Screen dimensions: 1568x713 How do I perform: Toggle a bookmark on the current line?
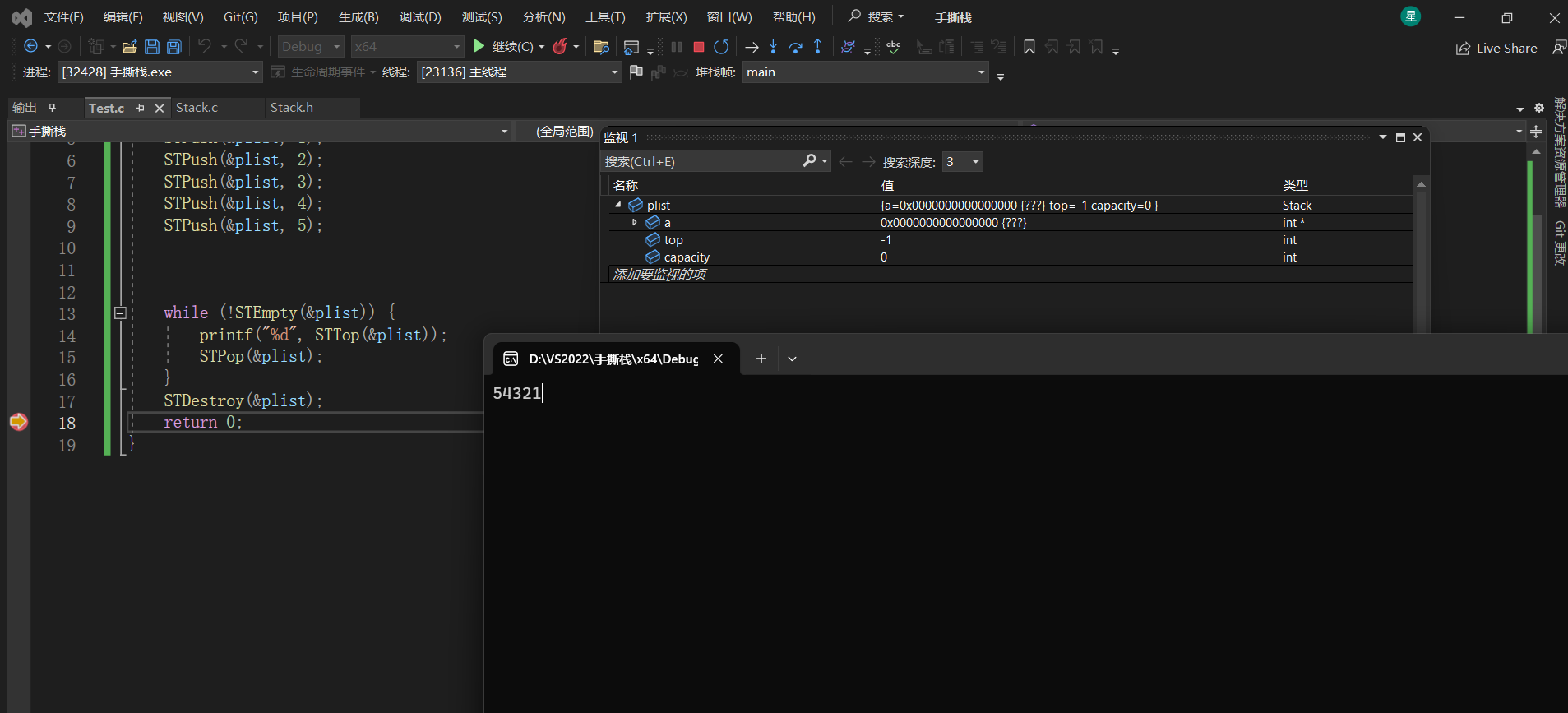pyautogui.click(x=1029, y=47)
